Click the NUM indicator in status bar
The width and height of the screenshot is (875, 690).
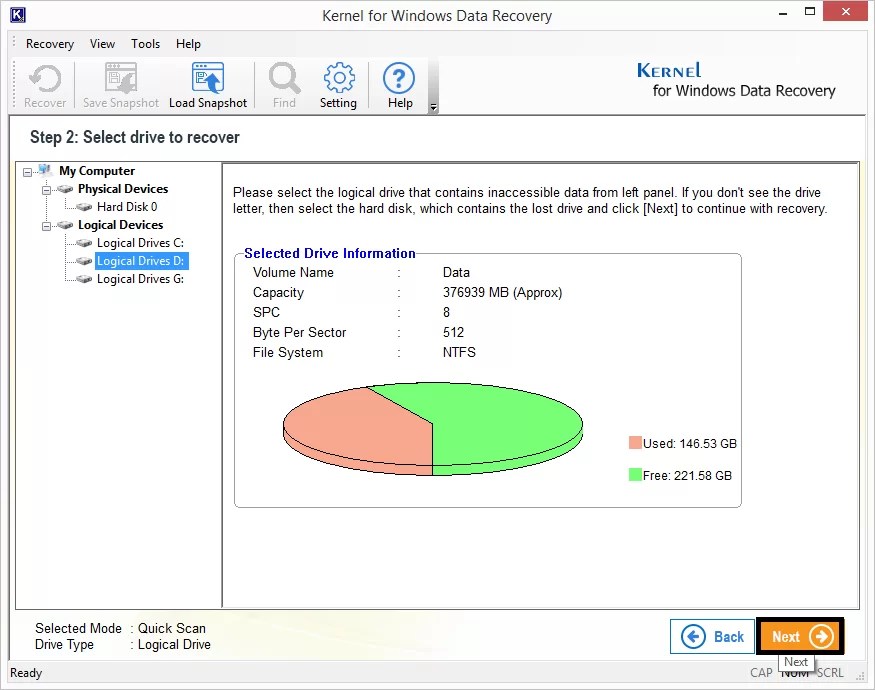(x=794, y=673)
